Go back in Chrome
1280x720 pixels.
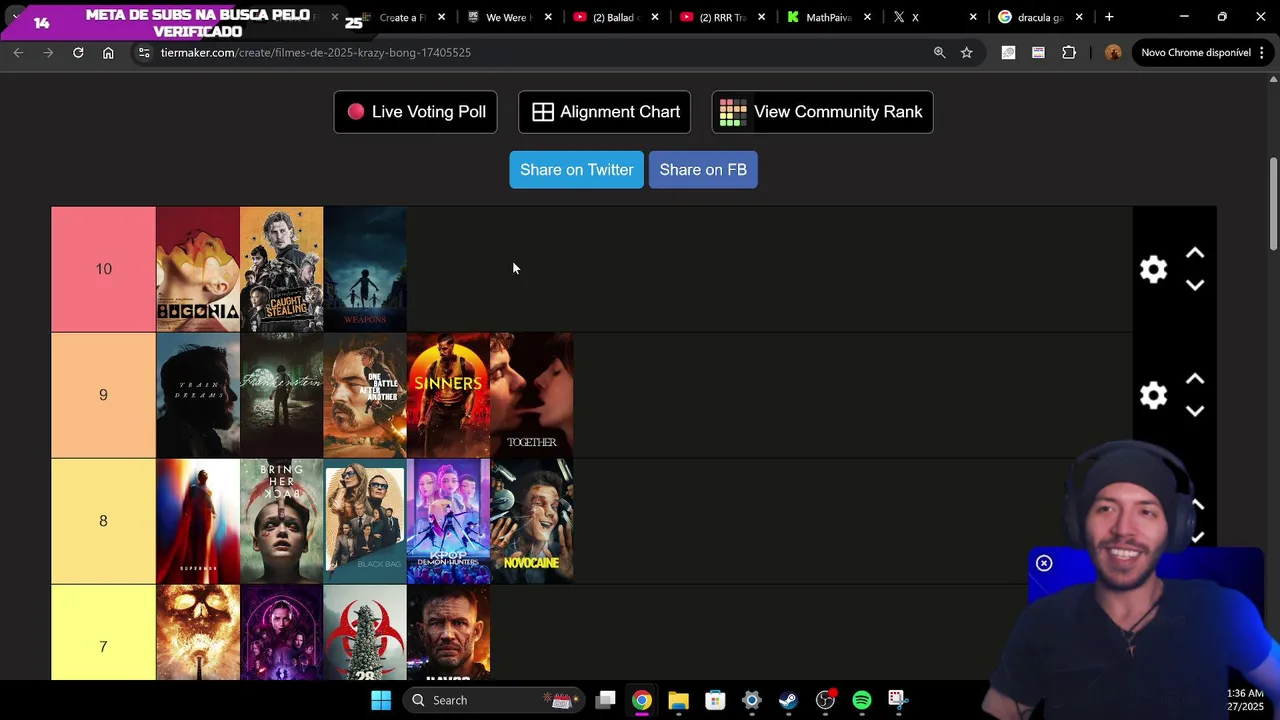click(x=18, y=52)
